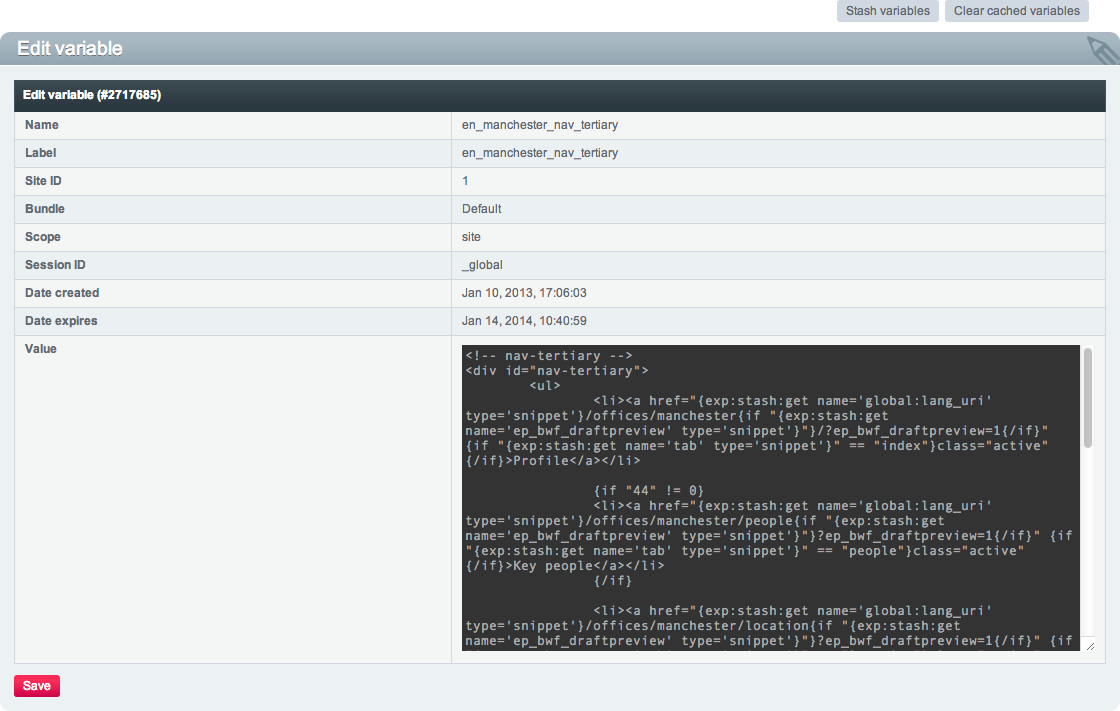This screenshot has height=711, width=1120.
Task: Click the Label row value text
Action: pyautogui.click(x=539, y=153)
